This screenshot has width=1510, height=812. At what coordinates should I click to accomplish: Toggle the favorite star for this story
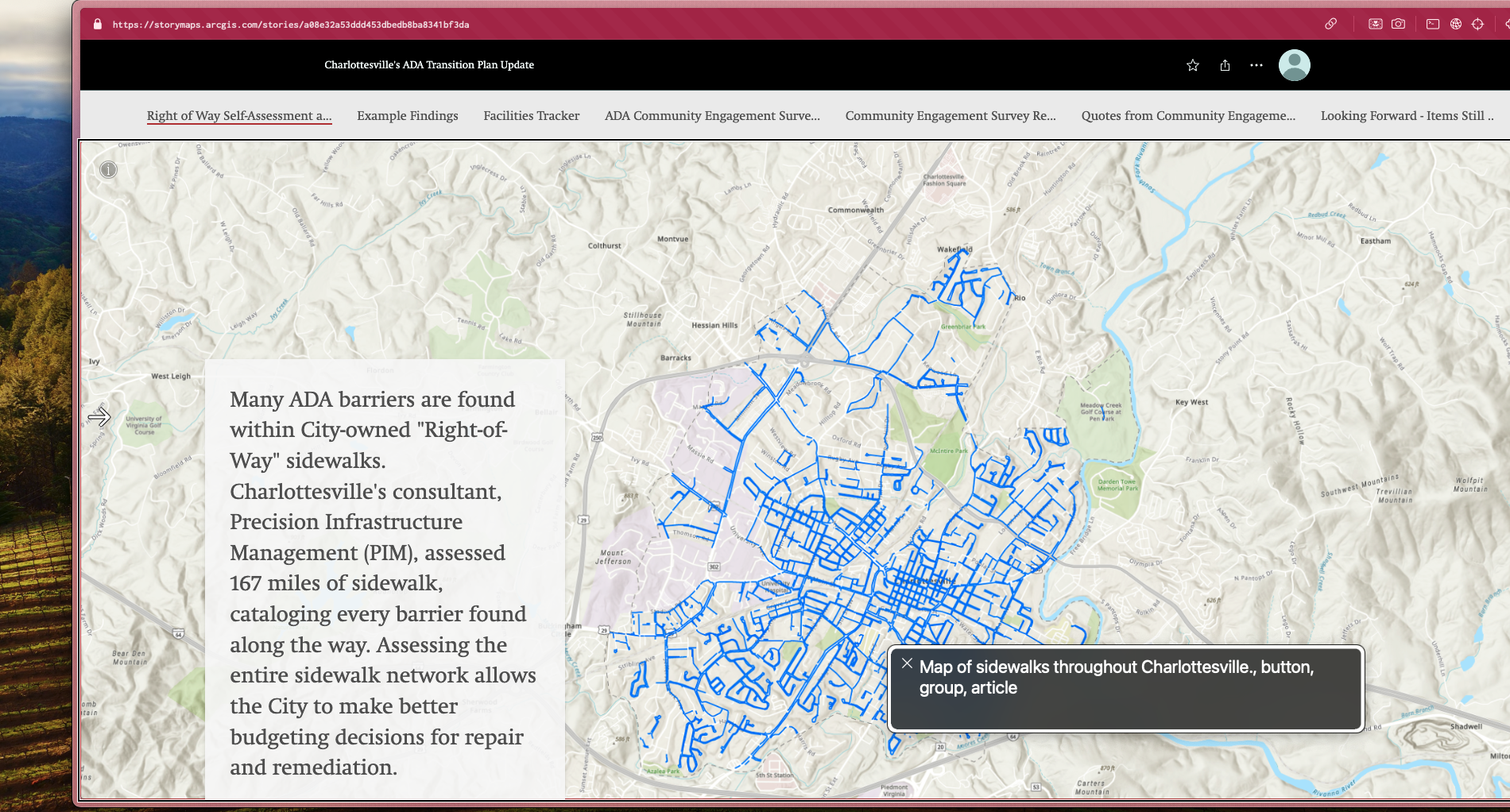pos(1193,64)
